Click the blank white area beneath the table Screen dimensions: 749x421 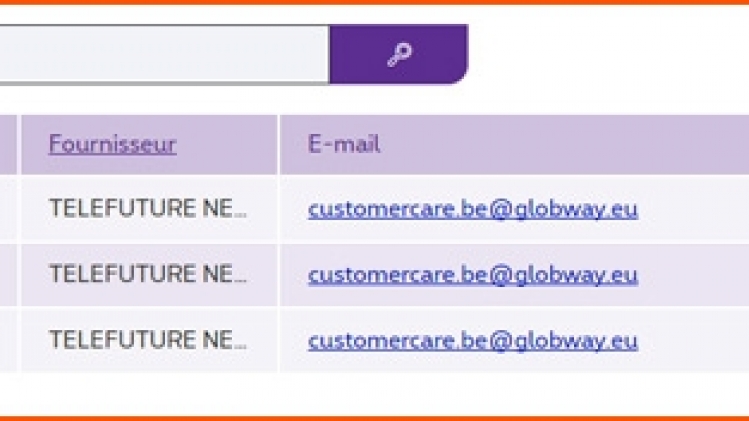tap(374, 394)
